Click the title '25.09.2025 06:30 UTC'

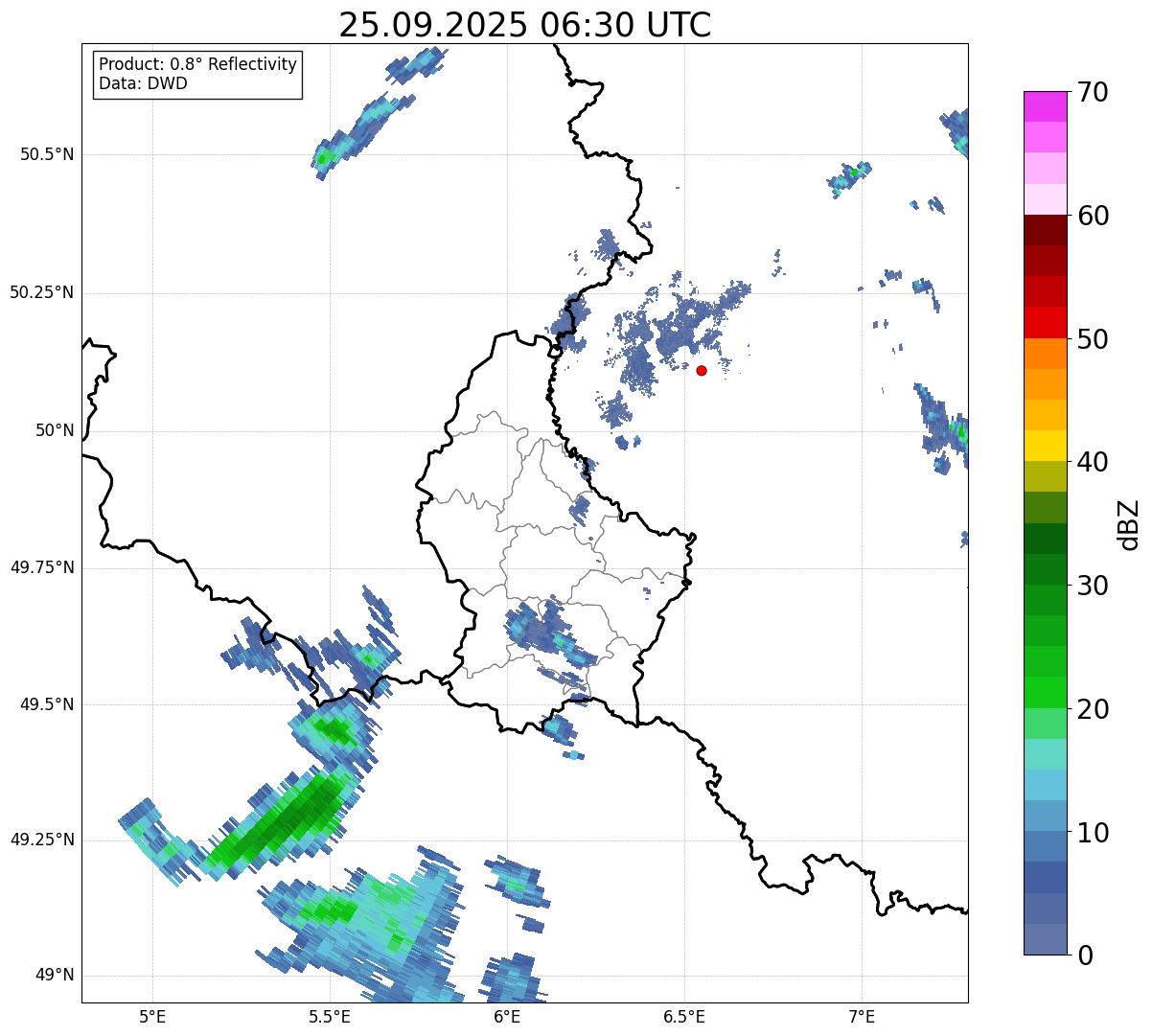pyautogui.click(x=525, y=24)
